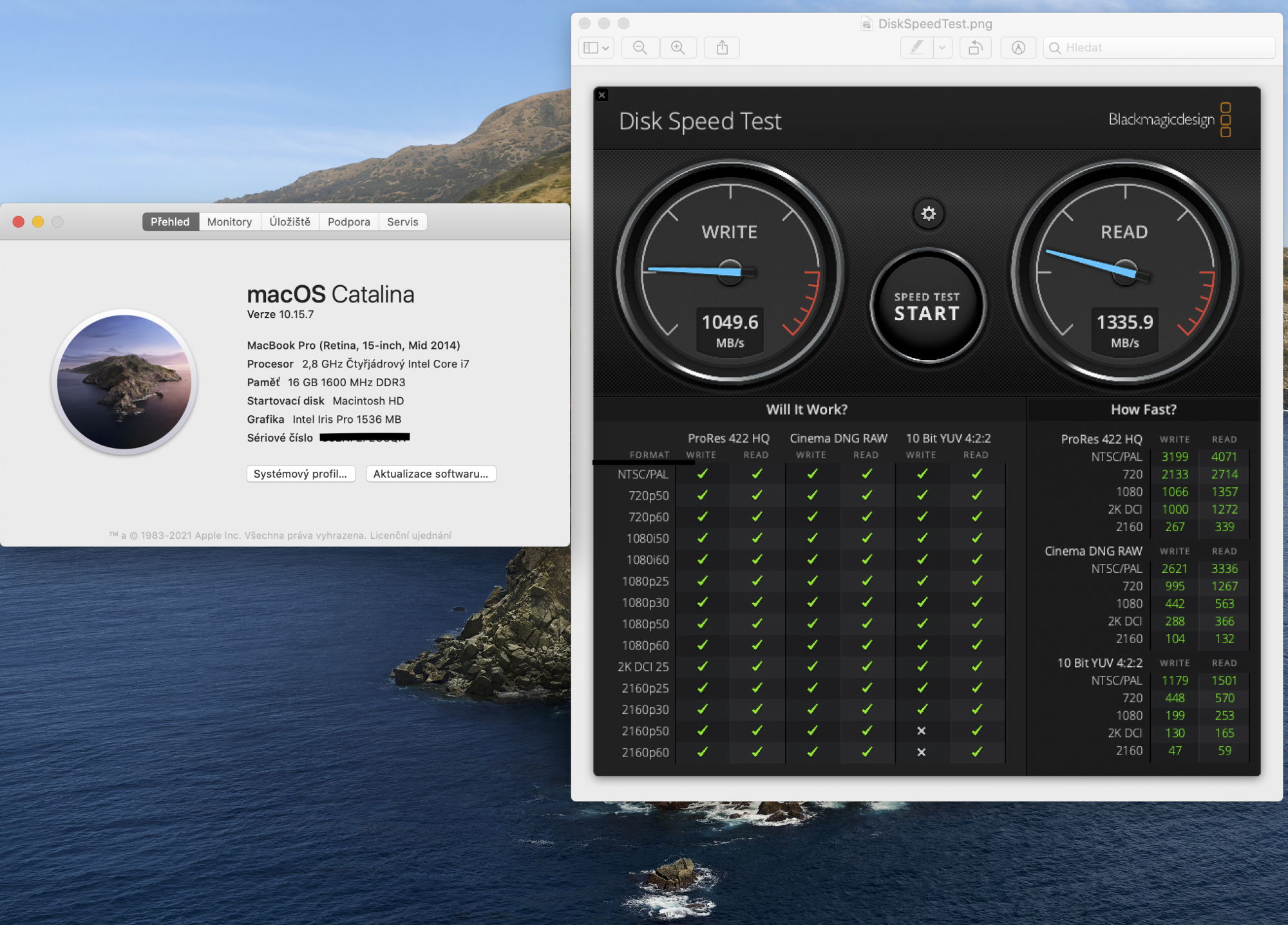Click the SPEED TEST START button
Image resolution: width=1288 pixels, height=925 pixels.
click(x=927, y=306)
